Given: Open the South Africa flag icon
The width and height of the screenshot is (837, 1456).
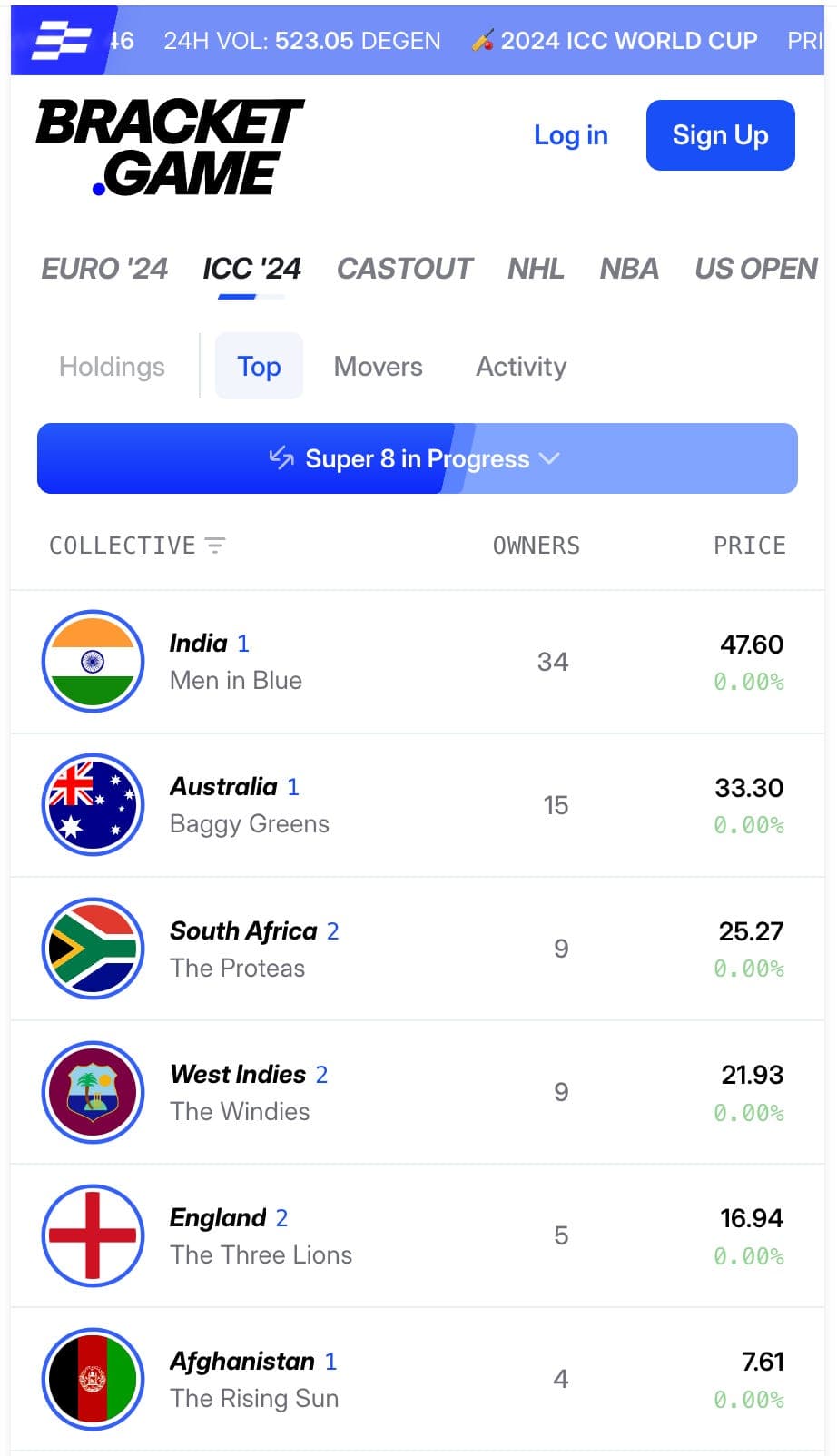Looking at the screenshot, I should [94, 949].
